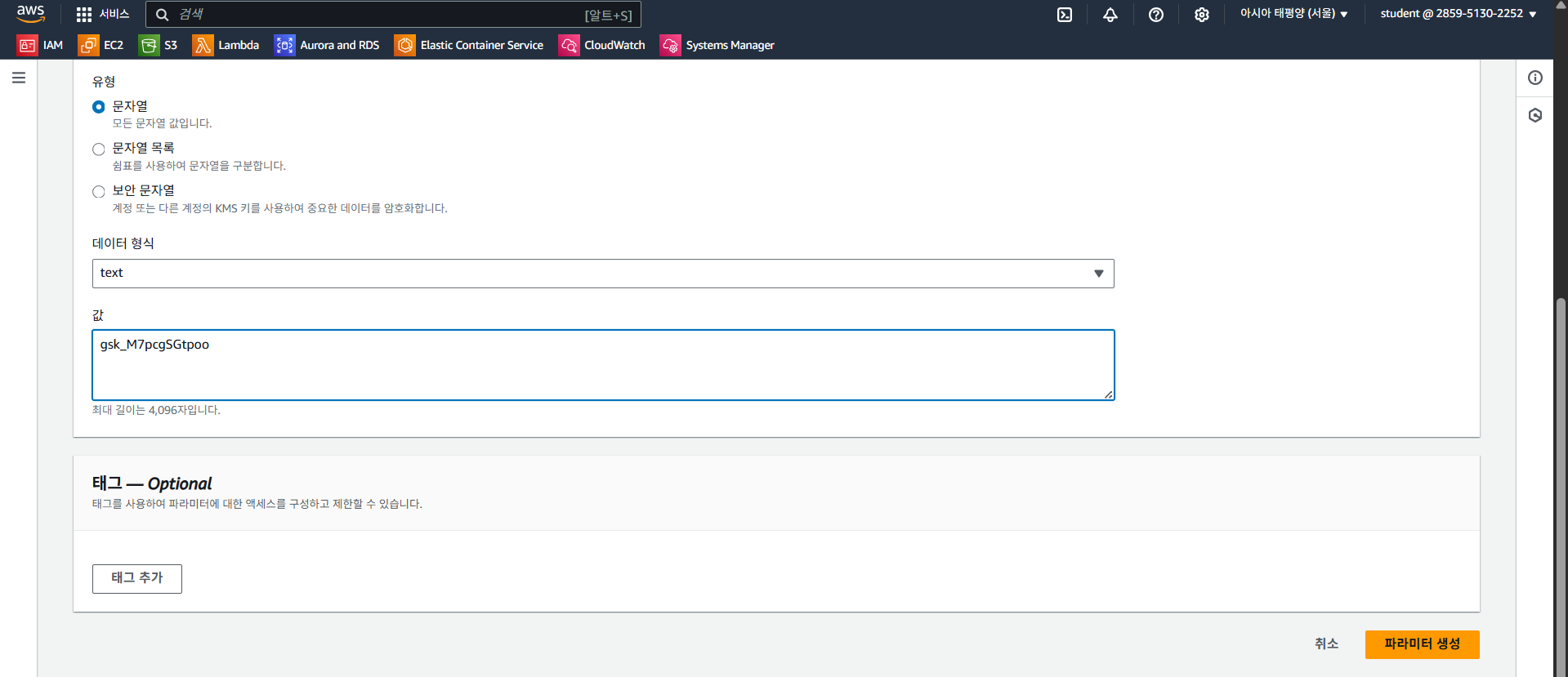Open the Aurora and RDS shortcut icon
Viewport: 1568px width, 677px height.
pos(284,45)
